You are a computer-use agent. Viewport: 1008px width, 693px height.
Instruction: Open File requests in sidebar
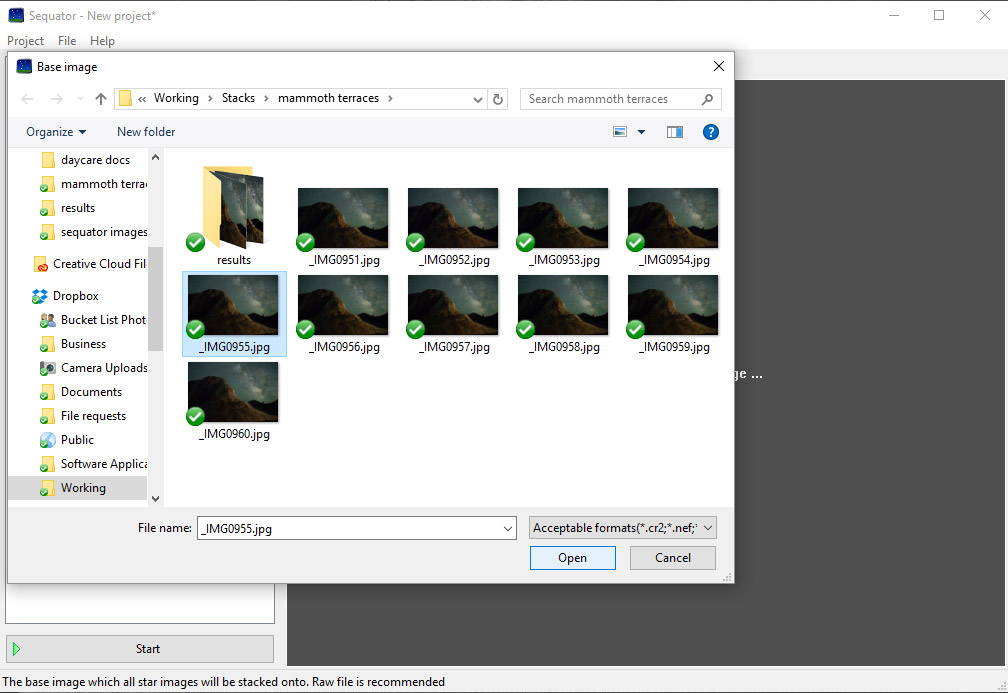(x=84, y=416)
